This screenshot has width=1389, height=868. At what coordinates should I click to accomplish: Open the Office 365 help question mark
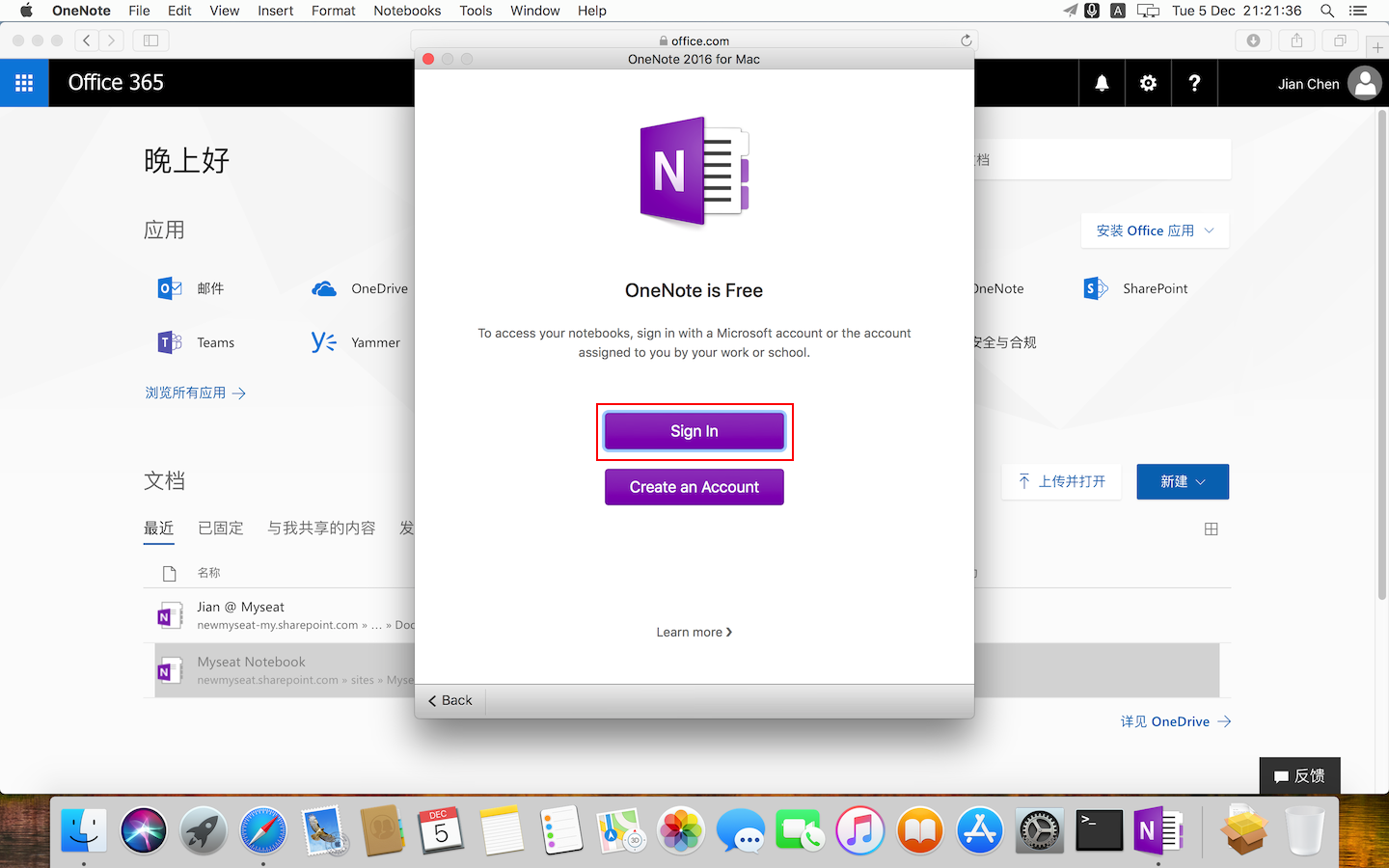(x=1194, y=83)
